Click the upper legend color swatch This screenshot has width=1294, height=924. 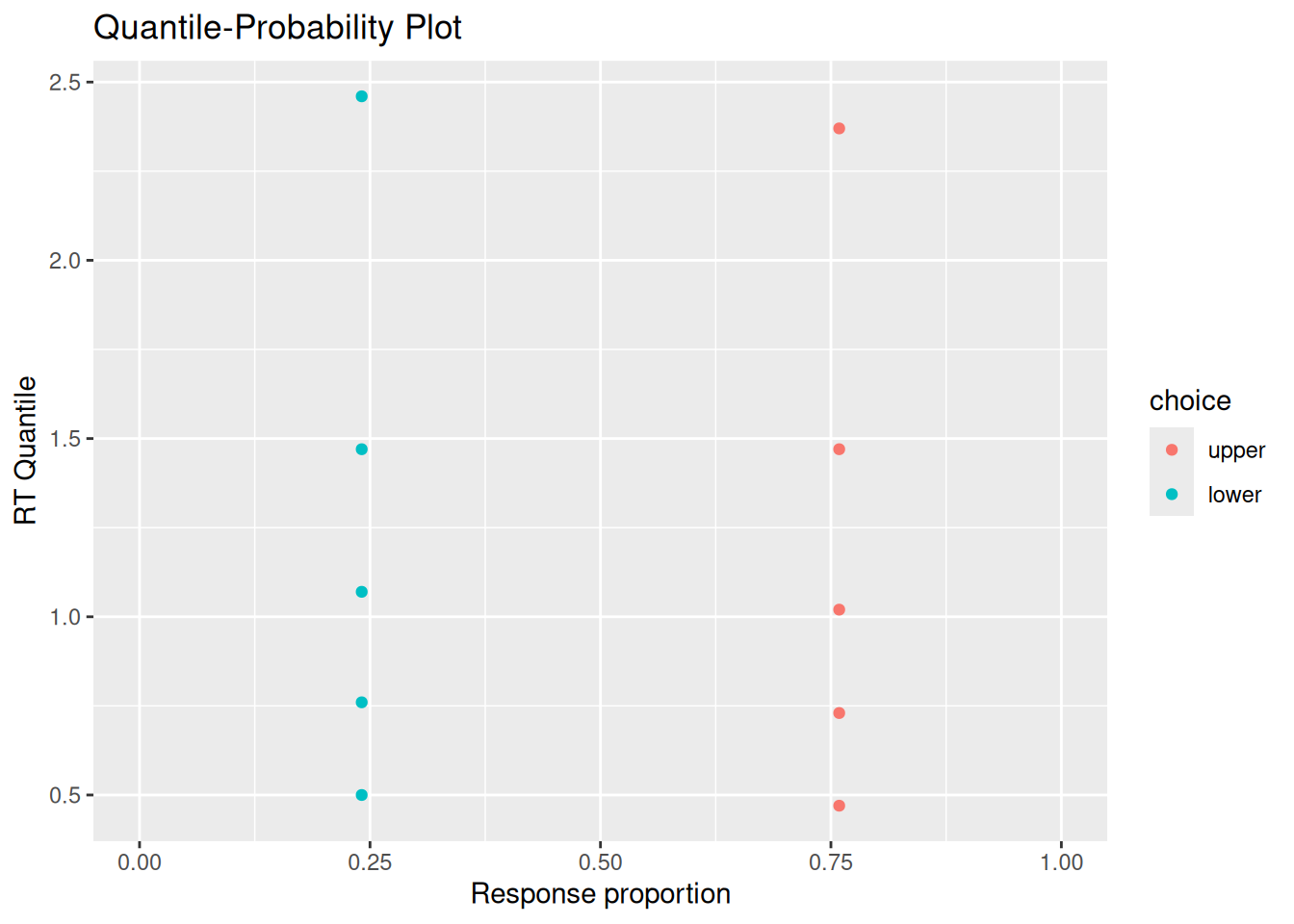click(x=1172, y=449)
